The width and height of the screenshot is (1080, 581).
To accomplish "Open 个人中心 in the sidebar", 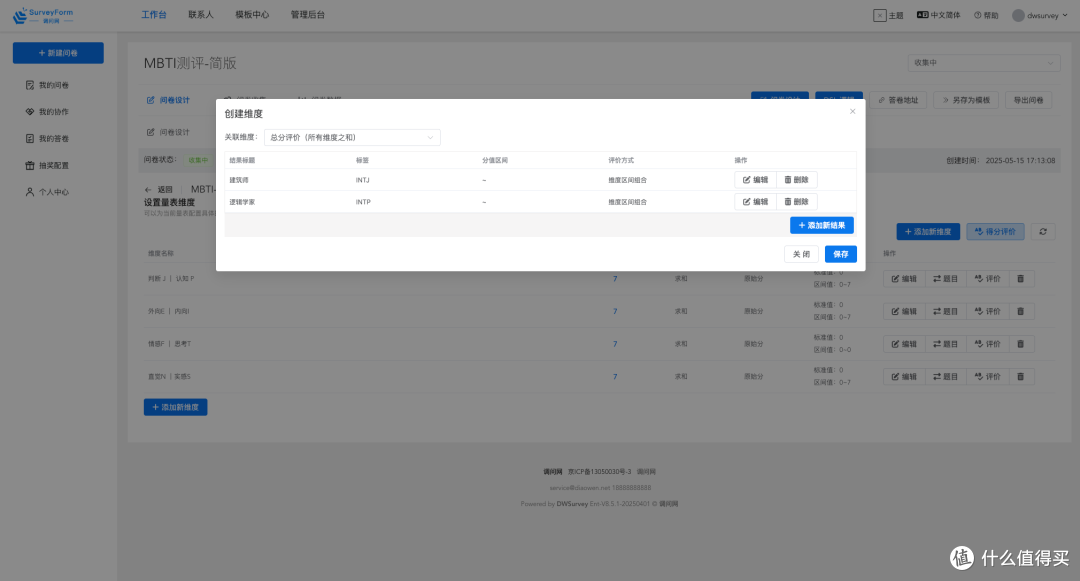I will coord(47,192).
